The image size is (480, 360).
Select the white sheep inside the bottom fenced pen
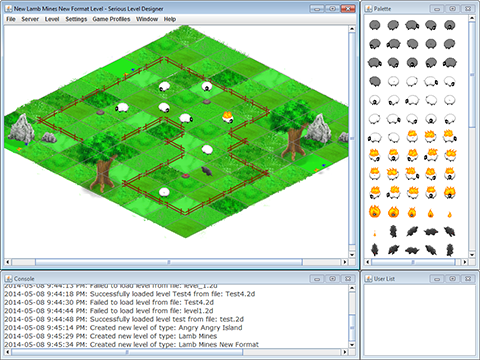pos(164,192)
